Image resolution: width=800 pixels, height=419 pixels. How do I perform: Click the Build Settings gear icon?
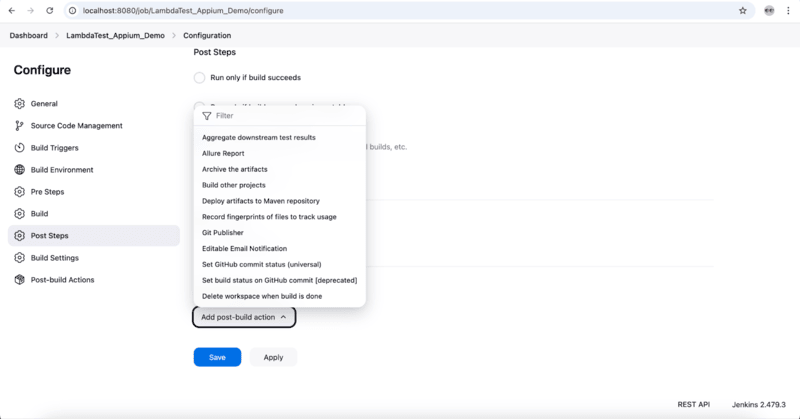coord(19,258)
